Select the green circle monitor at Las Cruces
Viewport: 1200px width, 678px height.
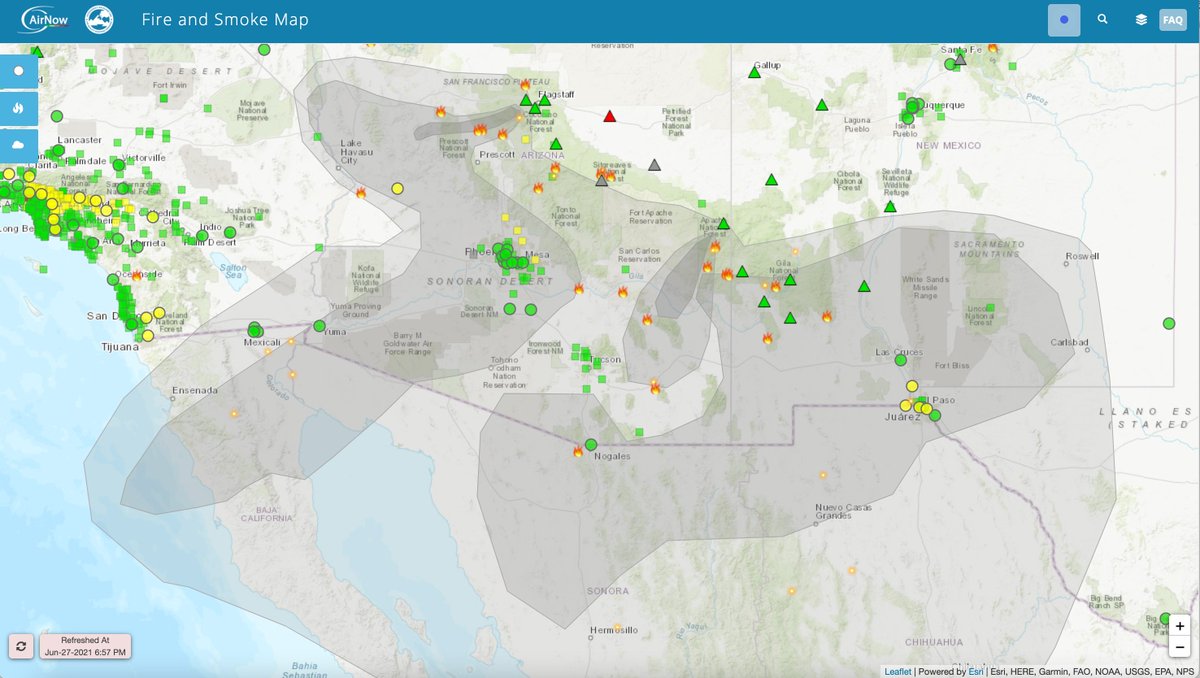(900, 360)
